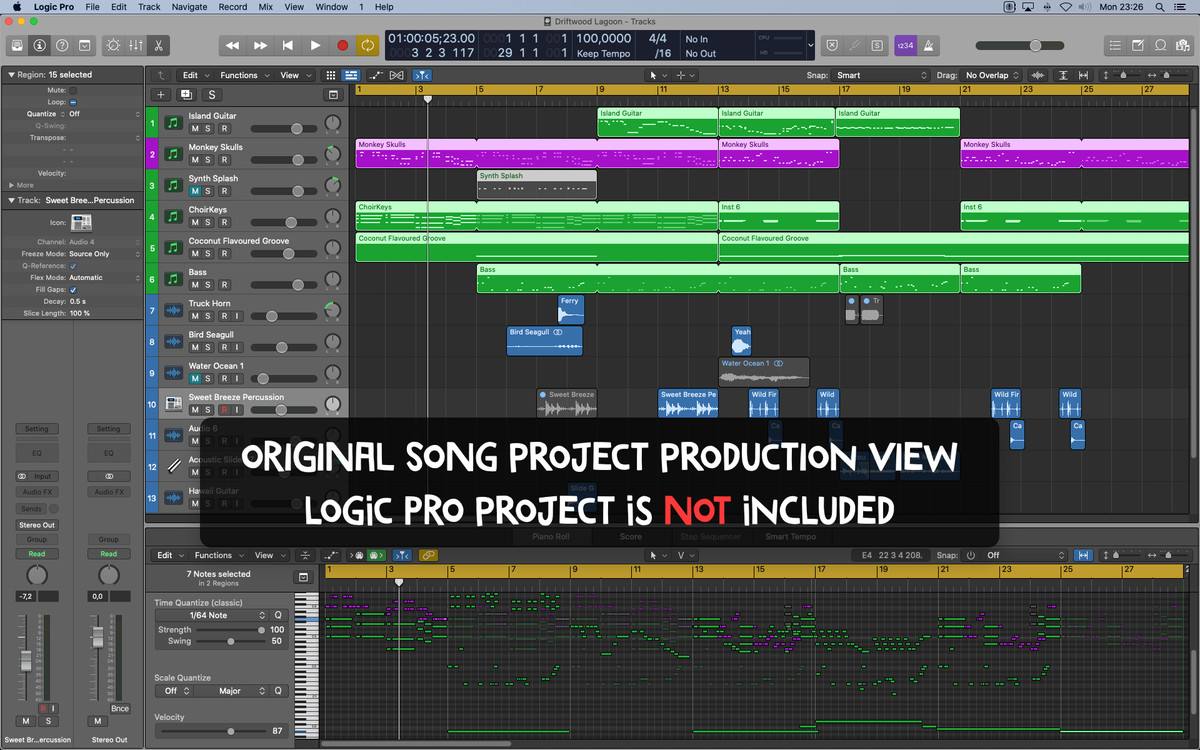
Task: Toggle the Loop checkbox in Region inspector
Action: click(x=74, y=102)
